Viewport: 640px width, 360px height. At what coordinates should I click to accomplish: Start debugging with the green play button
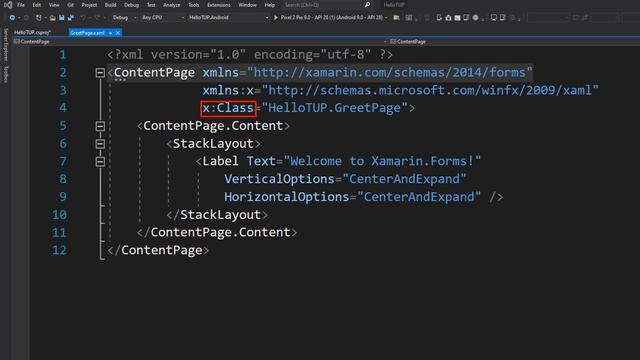point(276,18)
